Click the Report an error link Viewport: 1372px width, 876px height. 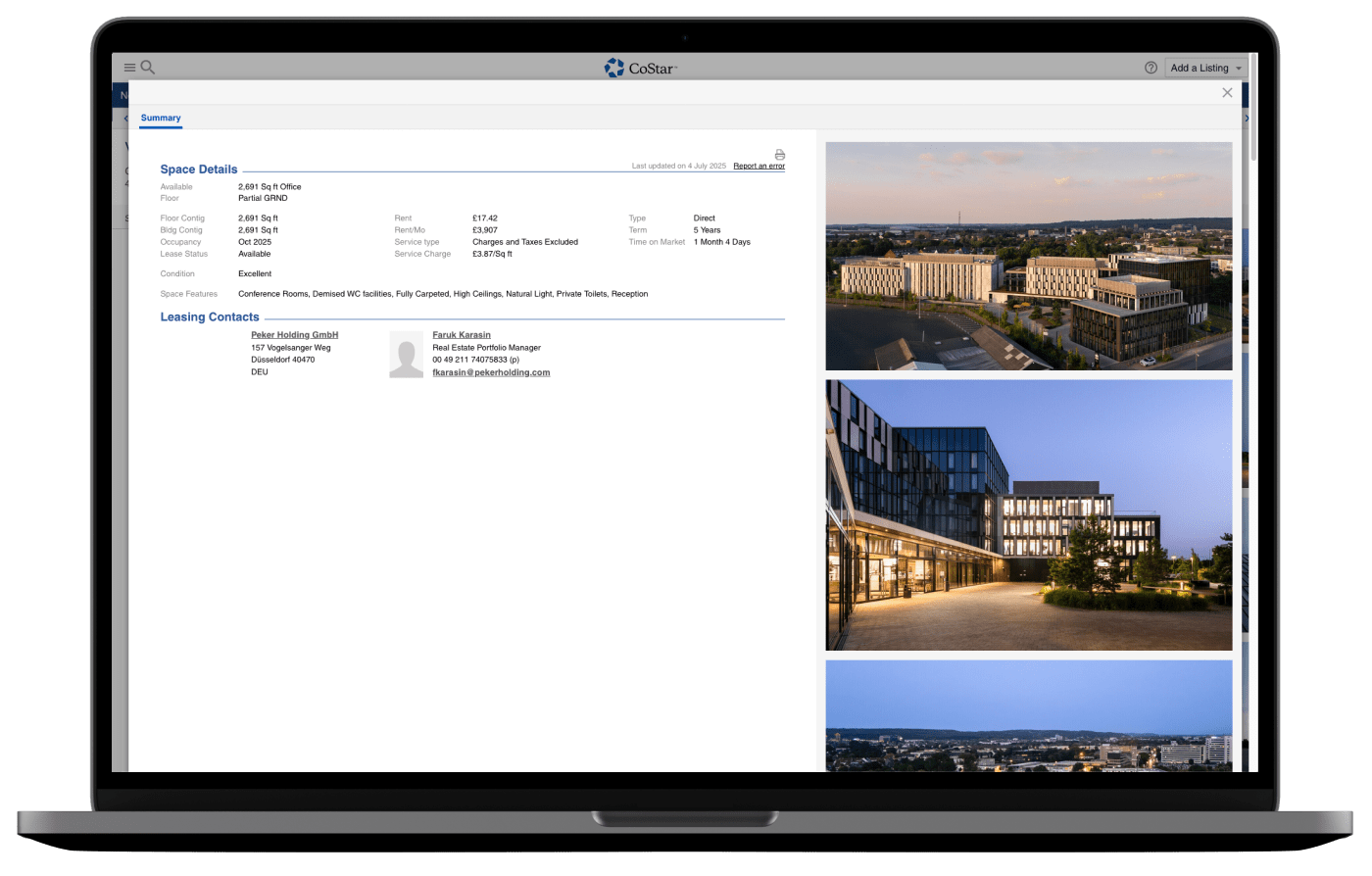coord(759,167)
